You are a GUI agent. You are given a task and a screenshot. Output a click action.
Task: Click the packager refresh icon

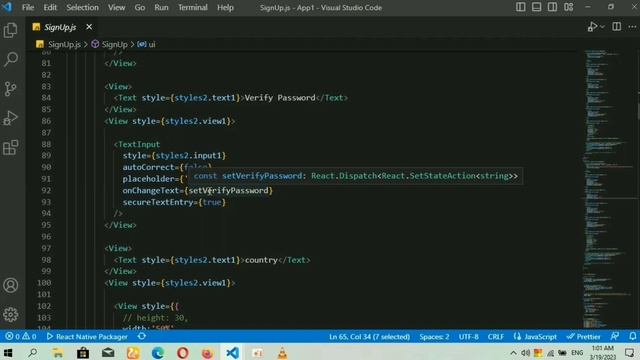click(142, 337)
